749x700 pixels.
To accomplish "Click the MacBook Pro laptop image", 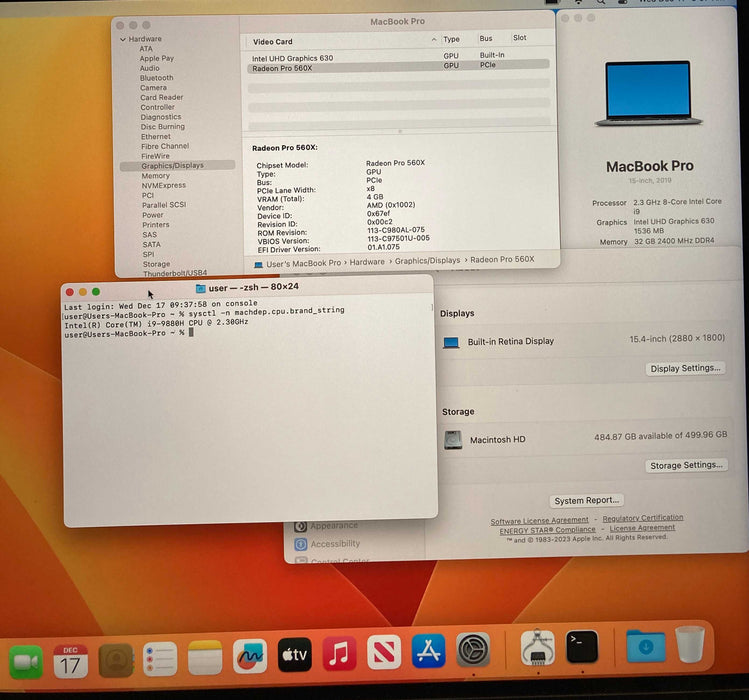I will pos(649,93).
